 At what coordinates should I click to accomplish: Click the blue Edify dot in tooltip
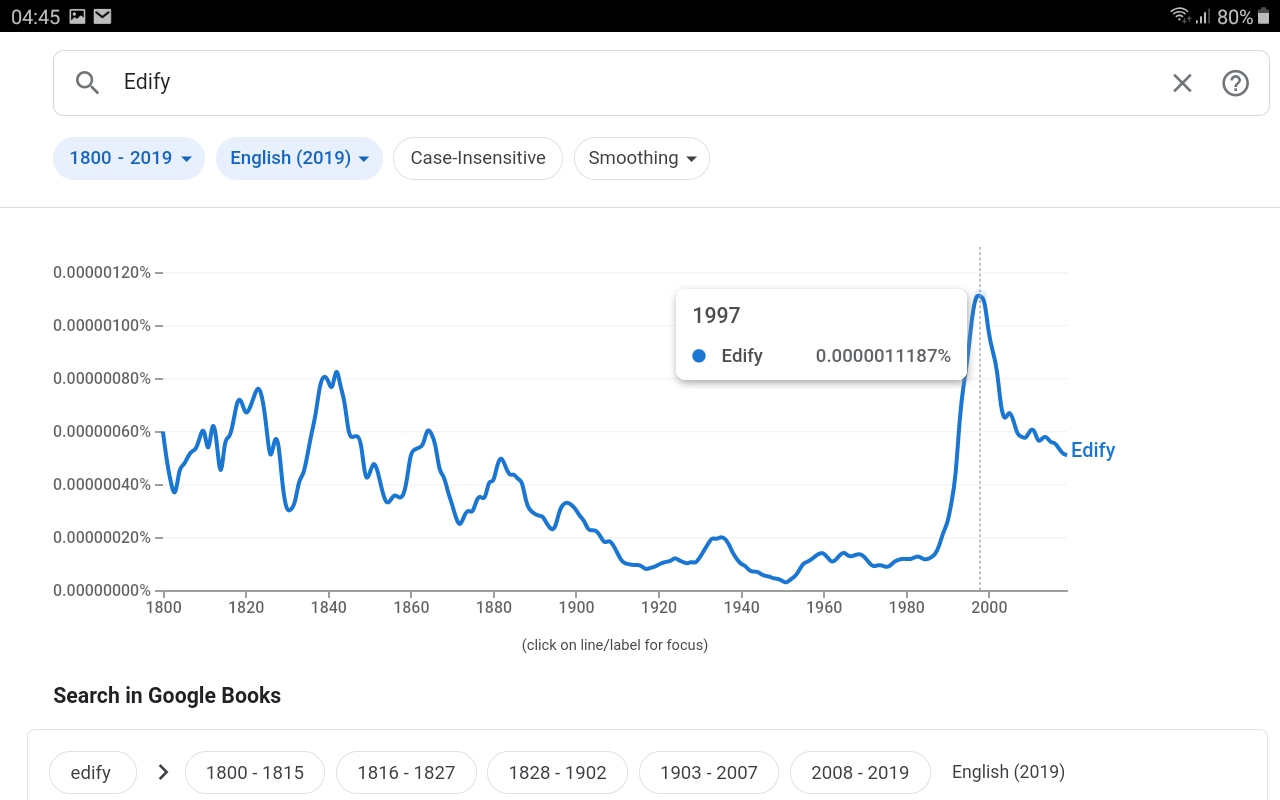[699, 356]
